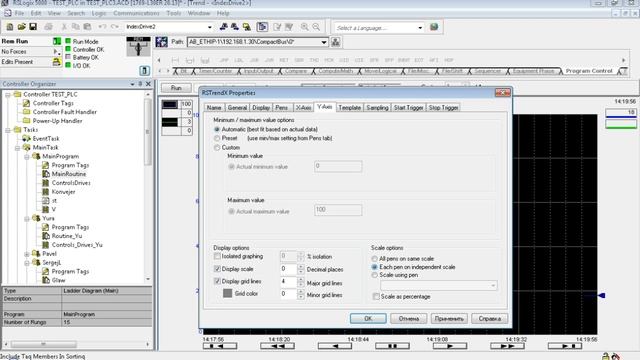Click the Grid color swatch
Image resolution: width=640 pixels, height=360 pixels.
click(227, 293)
